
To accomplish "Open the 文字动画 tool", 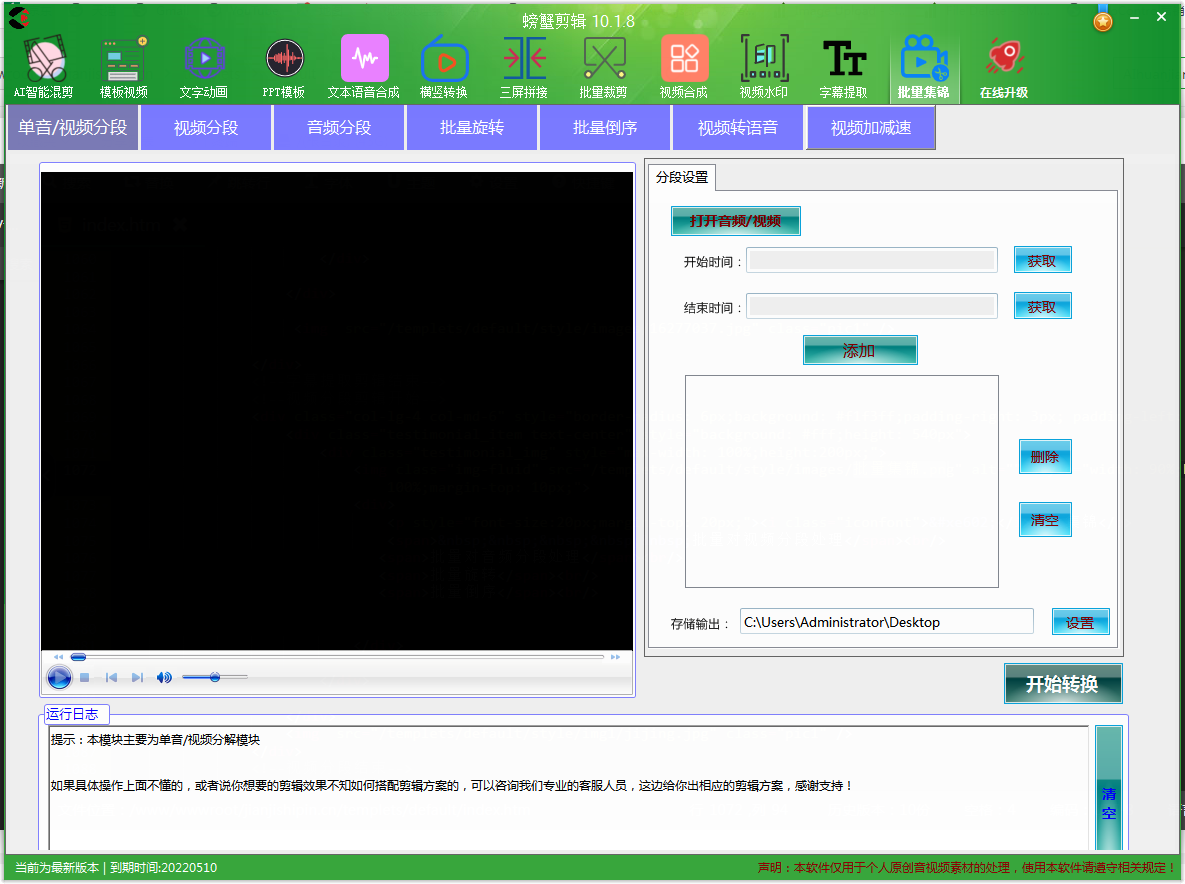I will [204, 60].
